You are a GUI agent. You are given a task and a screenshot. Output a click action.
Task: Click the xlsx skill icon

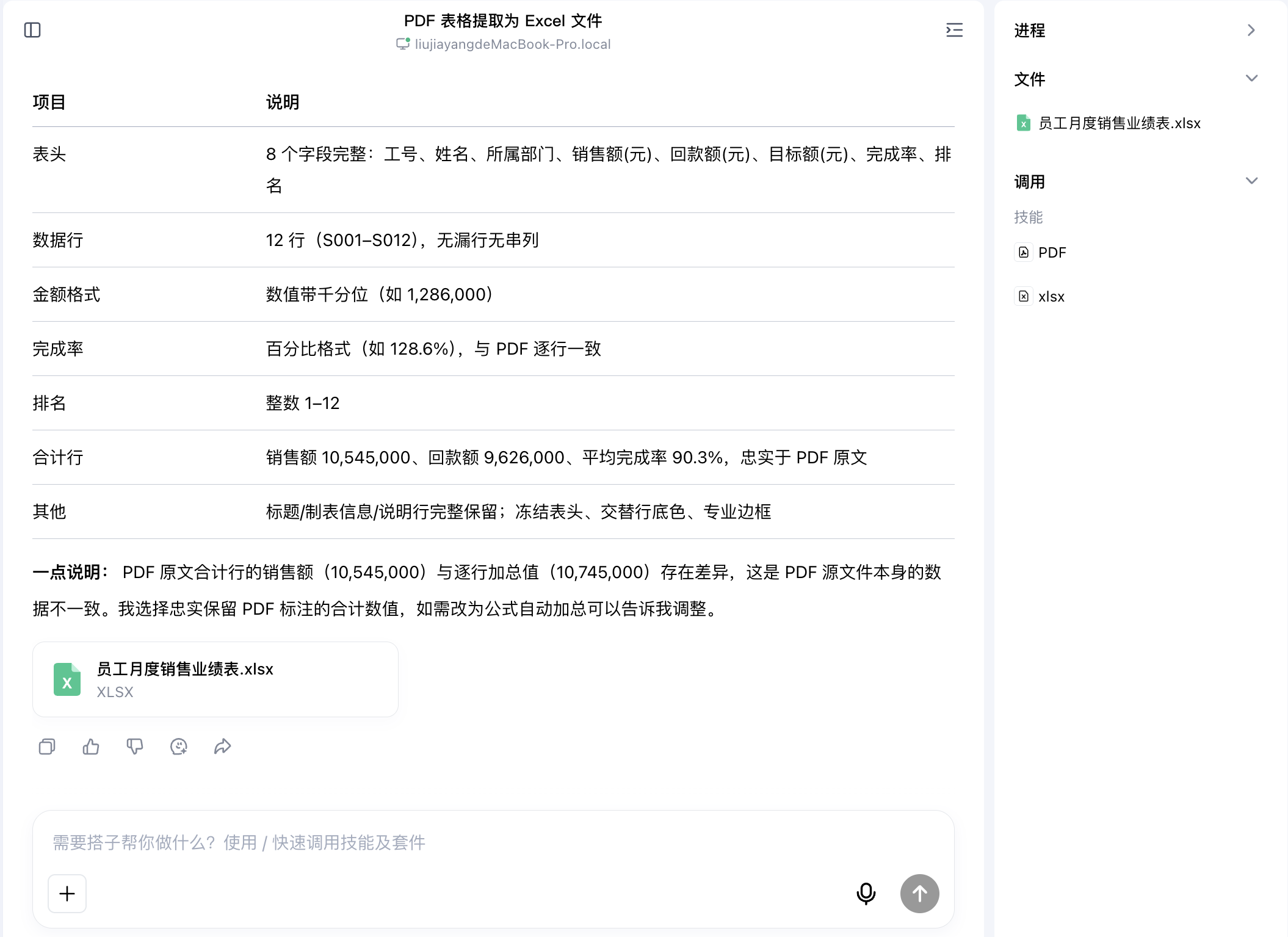[1024, 297]
